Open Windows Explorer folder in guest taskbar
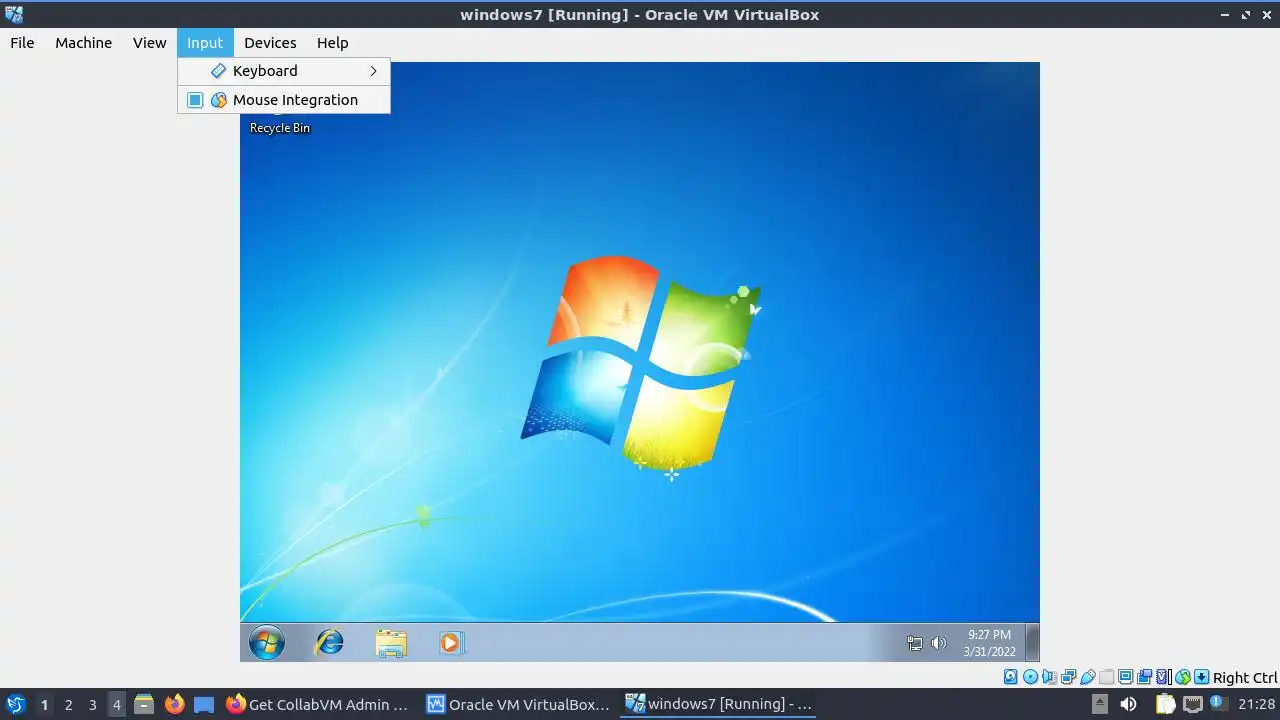This screenshot has height=720, width=1280. click(x=391, y=643)
